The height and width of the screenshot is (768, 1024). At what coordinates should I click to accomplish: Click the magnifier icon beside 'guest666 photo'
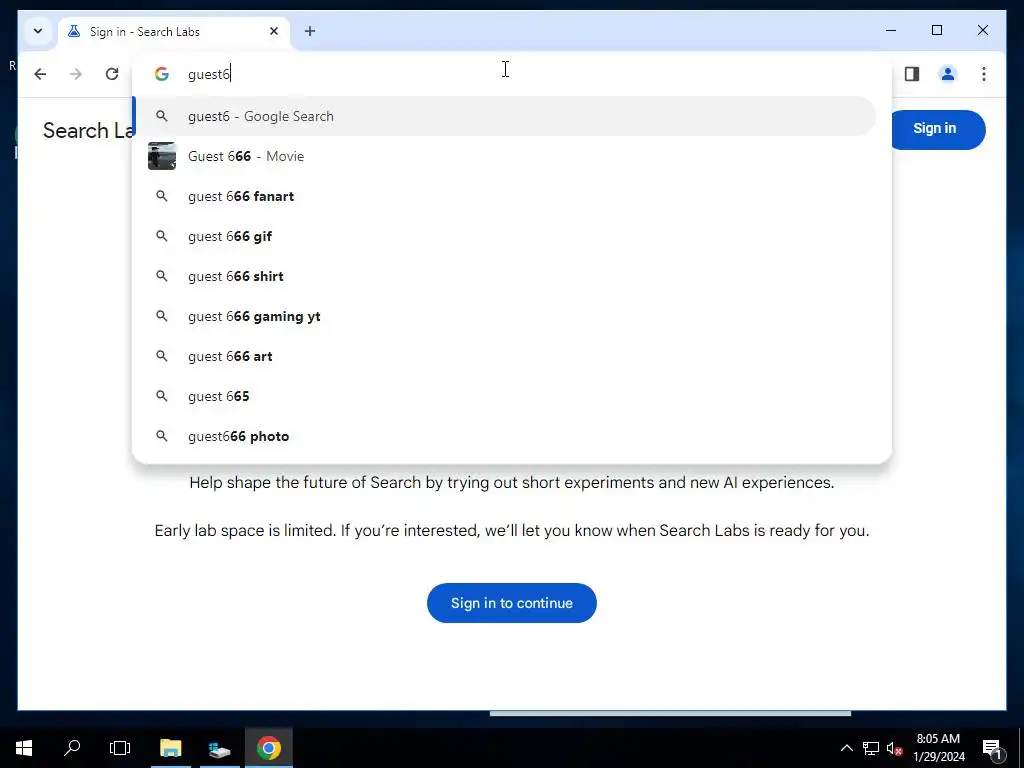161,436
